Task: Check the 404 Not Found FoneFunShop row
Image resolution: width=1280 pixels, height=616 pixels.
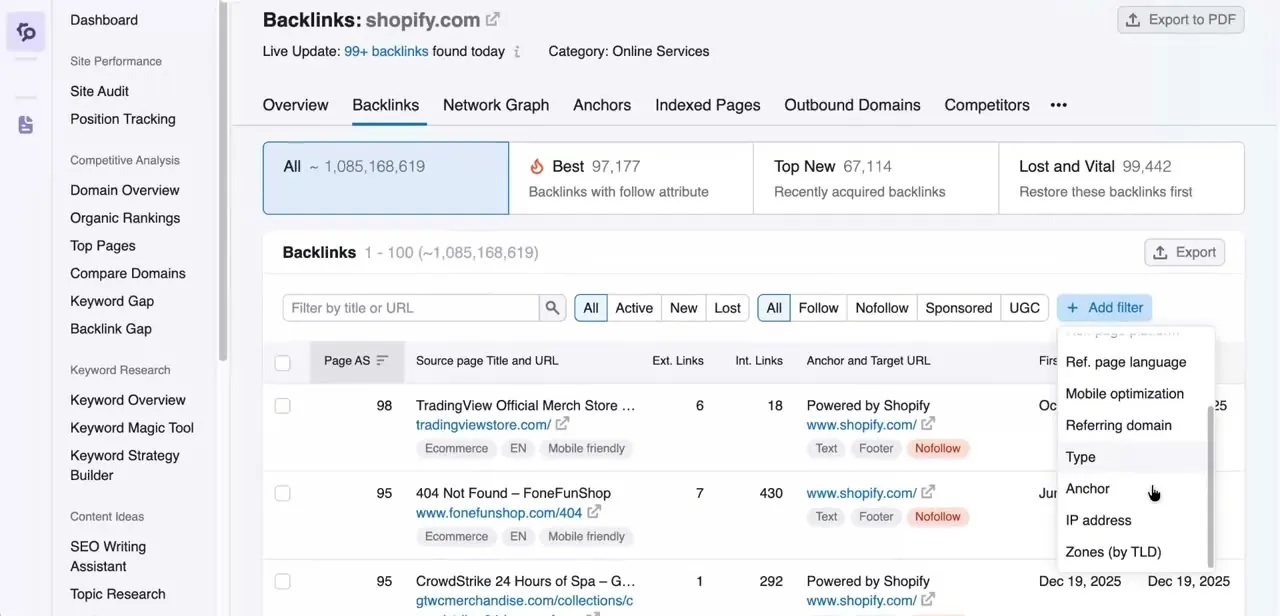Action: (283, 493)
